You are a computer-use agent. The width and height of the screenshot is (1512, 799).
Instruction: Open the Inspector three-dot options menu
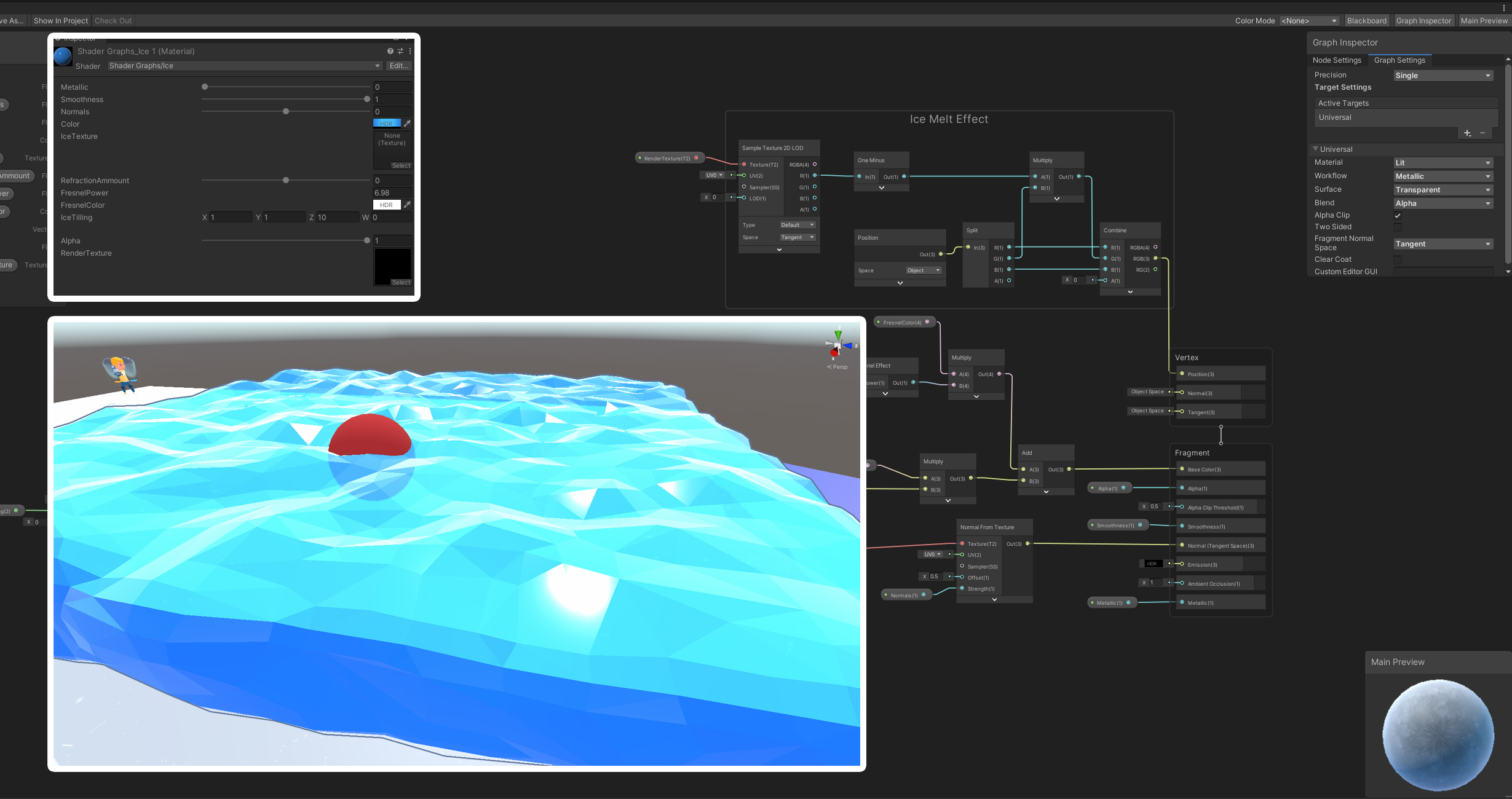coord(410,51)
